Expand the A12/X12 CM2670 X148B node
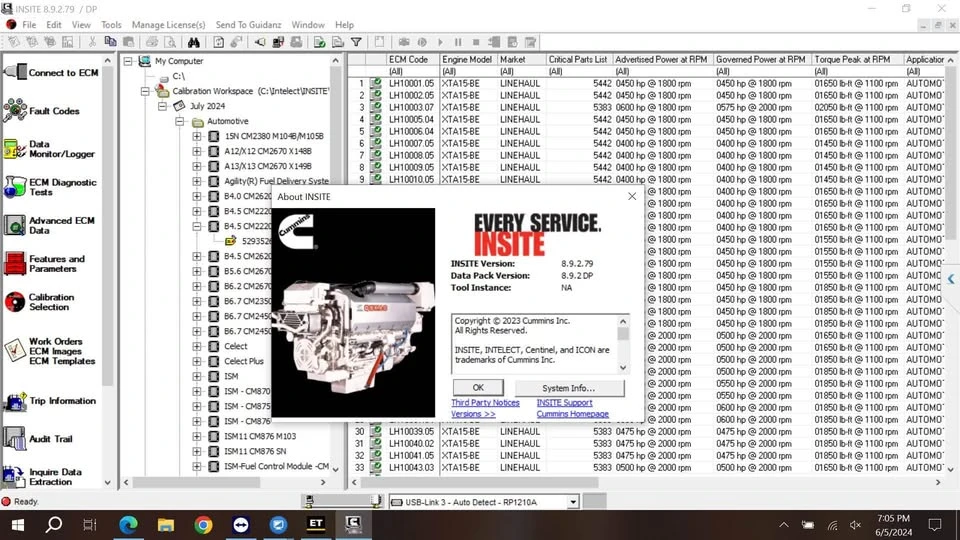Viewport: 960px width, 540px height. coord(197,151)
